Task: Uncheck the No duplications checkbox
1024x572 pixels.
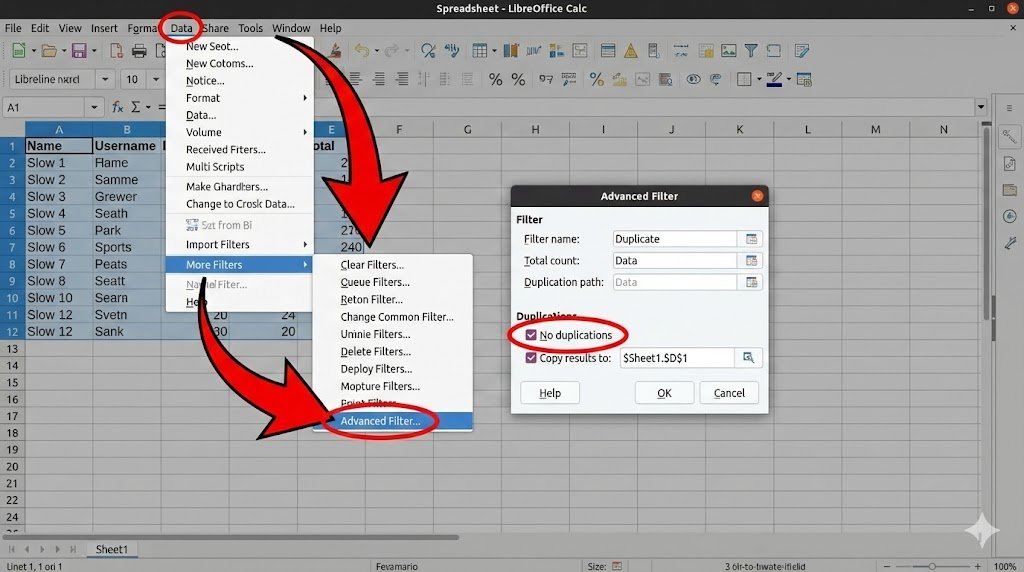Action: 531,335
